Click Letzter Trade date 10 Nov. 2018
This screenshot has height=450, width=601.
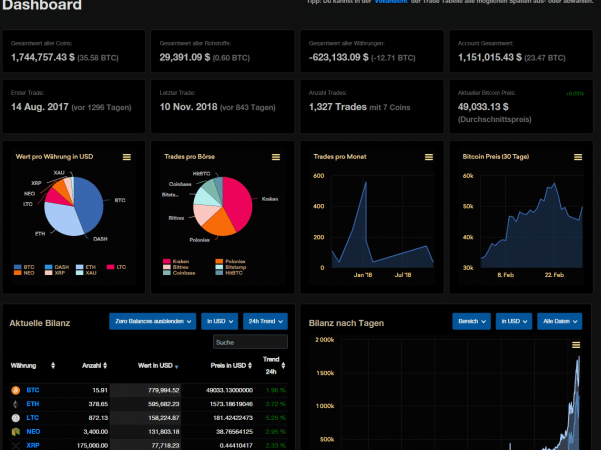188,107
